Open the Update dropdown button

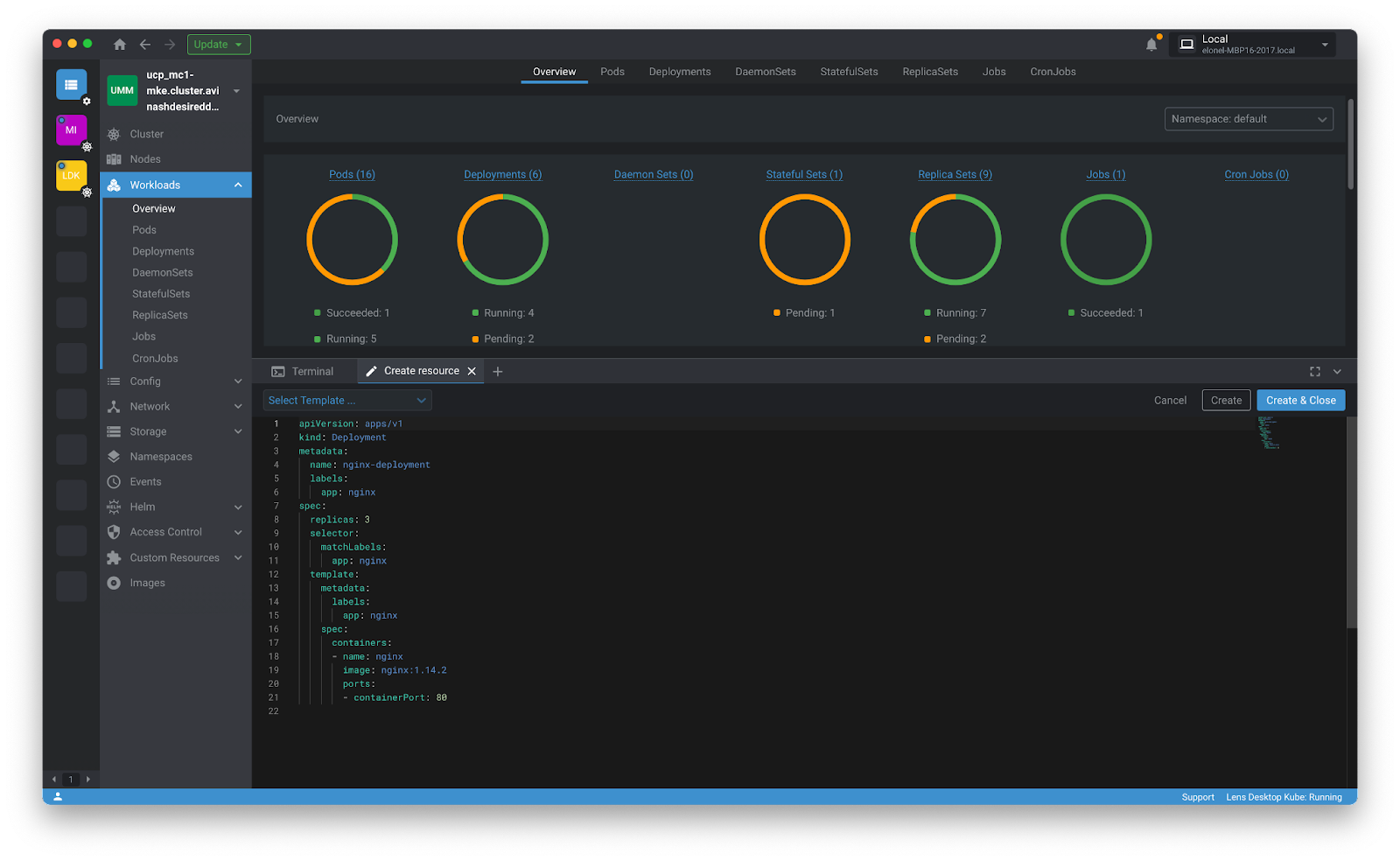219,45
